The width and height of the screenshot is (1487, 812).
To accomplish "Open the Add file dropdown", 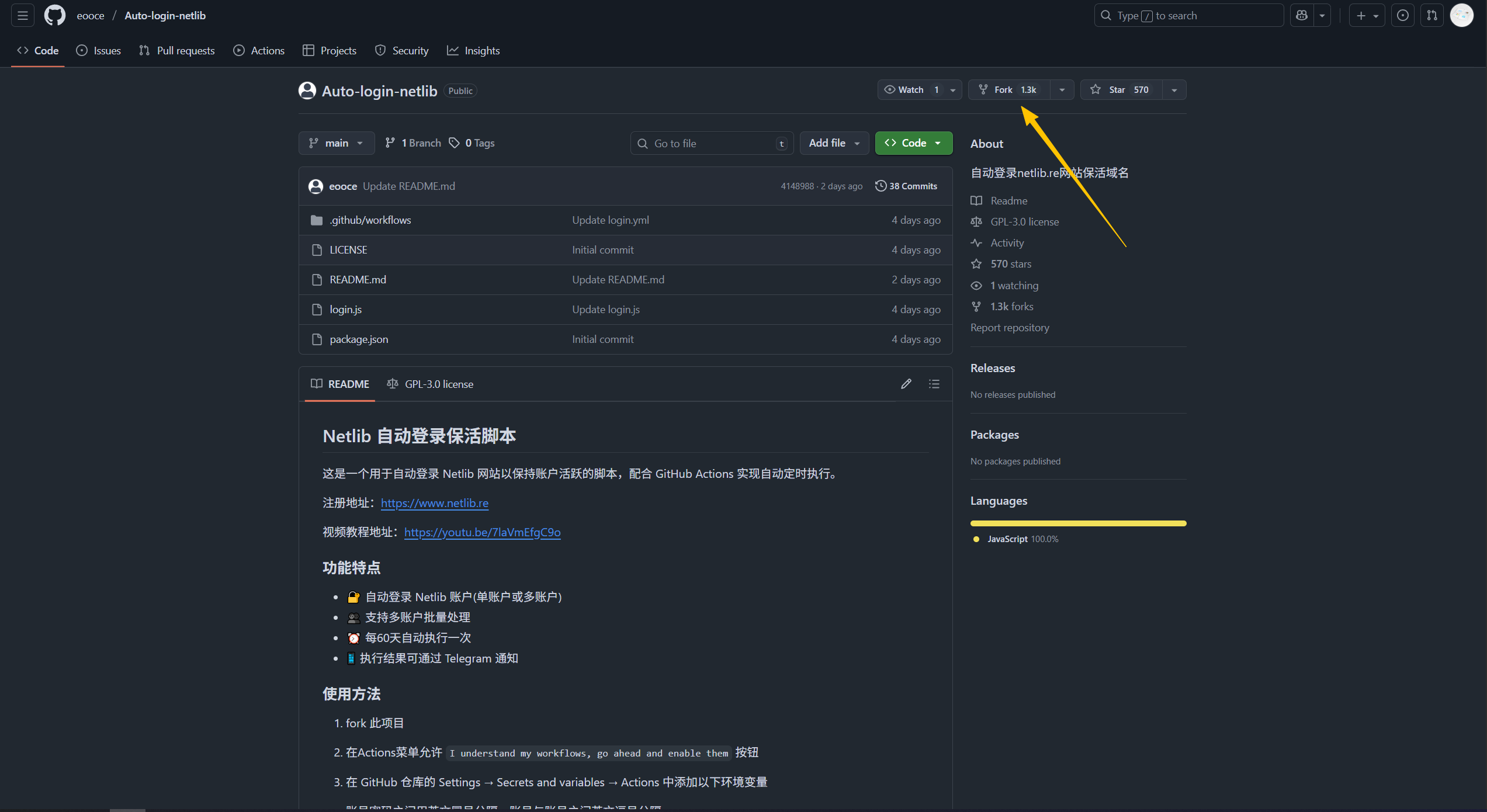I will click(834, 143).
